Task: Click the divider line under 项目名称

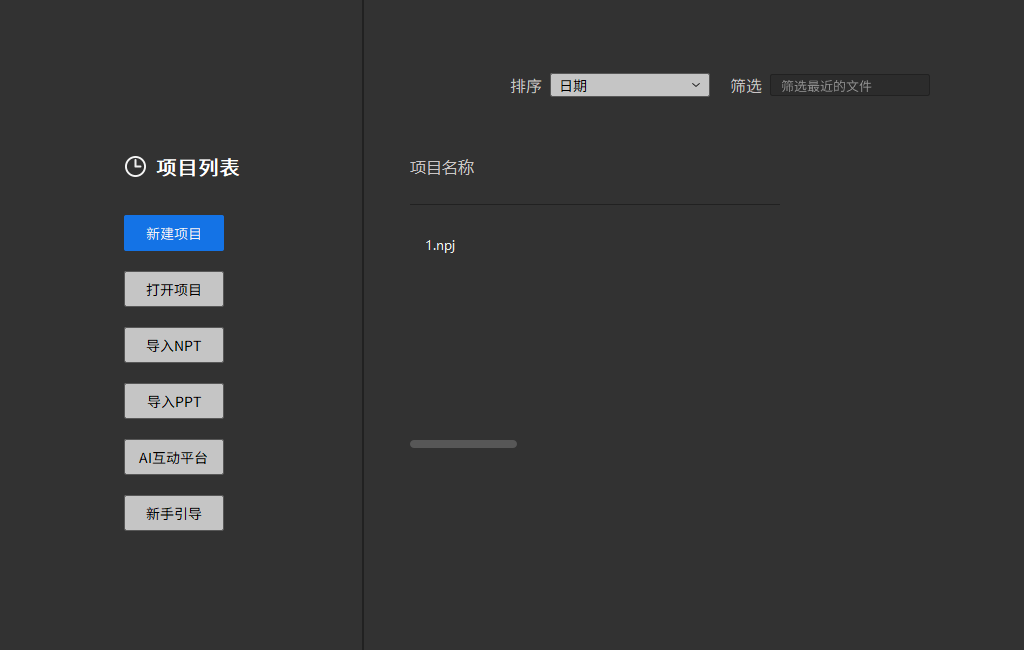Action: tap(594, 203)
